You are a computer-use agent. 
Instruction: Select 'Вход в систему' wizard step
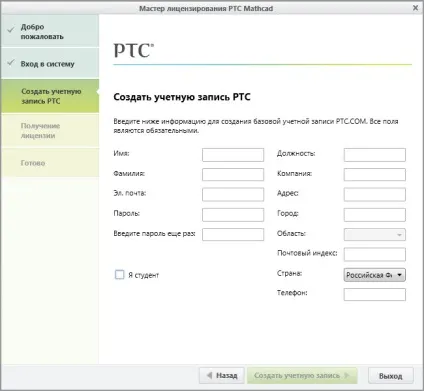tap(50, 63)
